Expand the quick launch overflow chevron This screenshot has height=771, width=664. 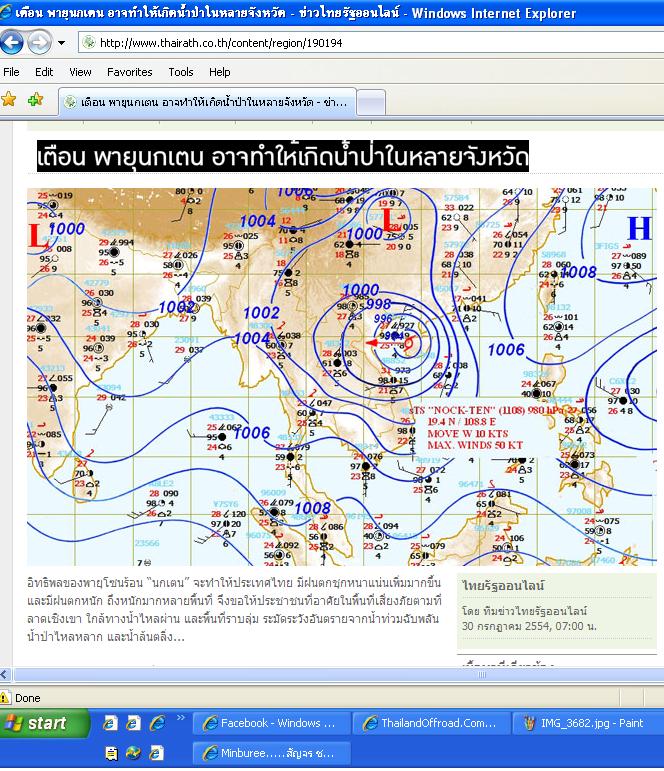click(x=182, y=718)
